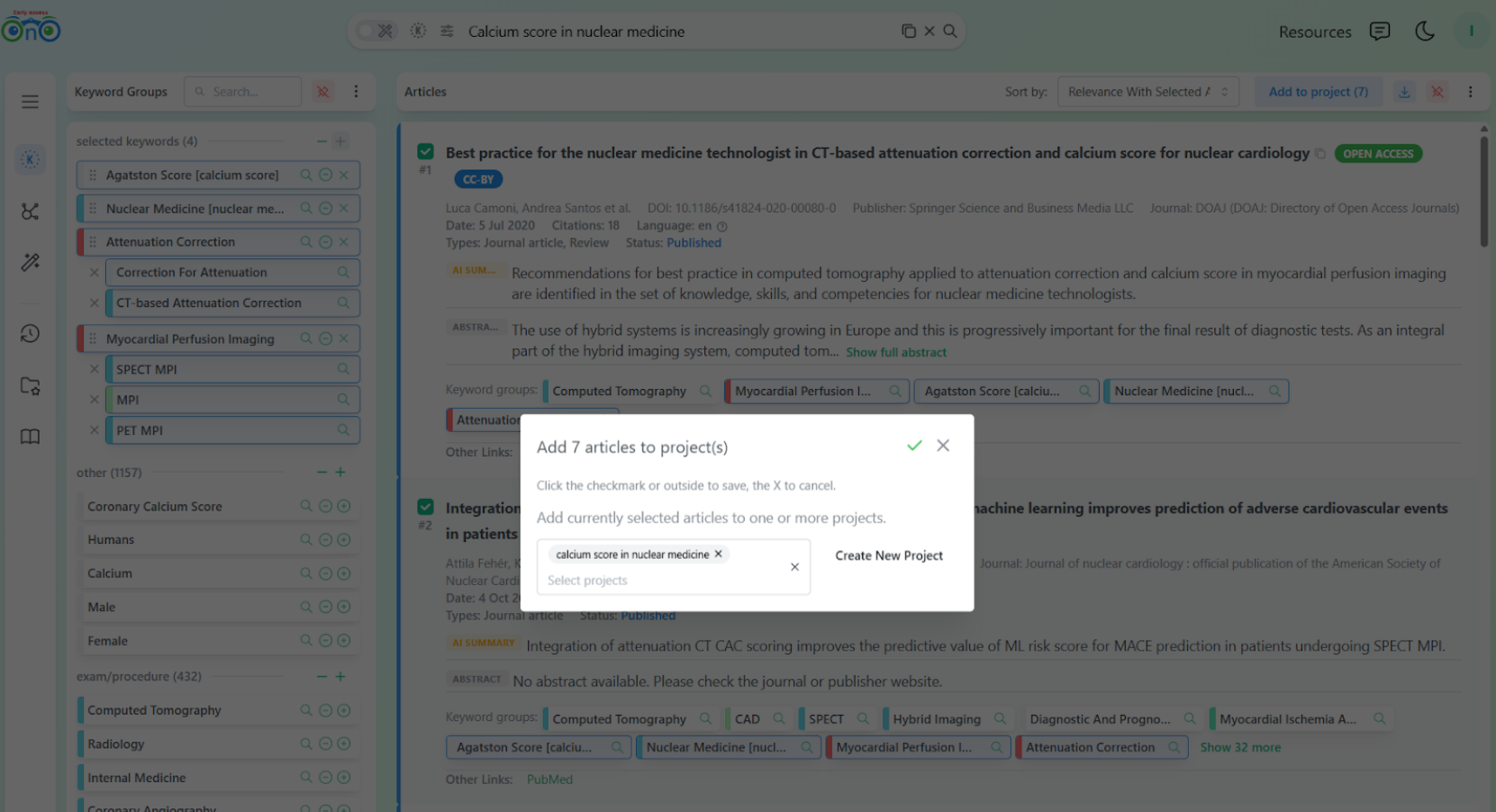Screen dimensions: 1496x812
Task: Open search filter settings in search bar
Action: [447, 30]
